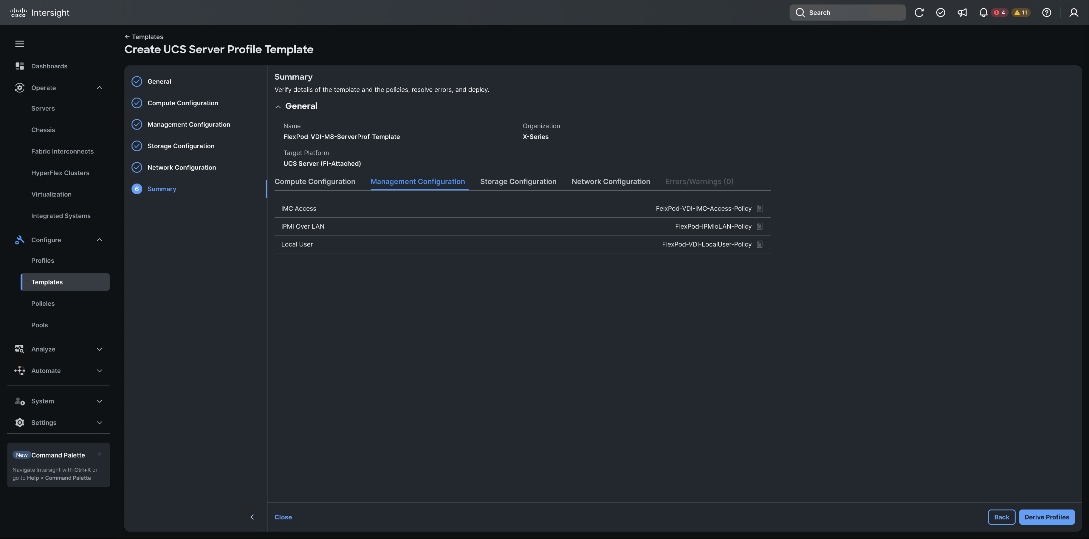Click the Back button
Screen dimensions: 1089x539
[1001, 517]
